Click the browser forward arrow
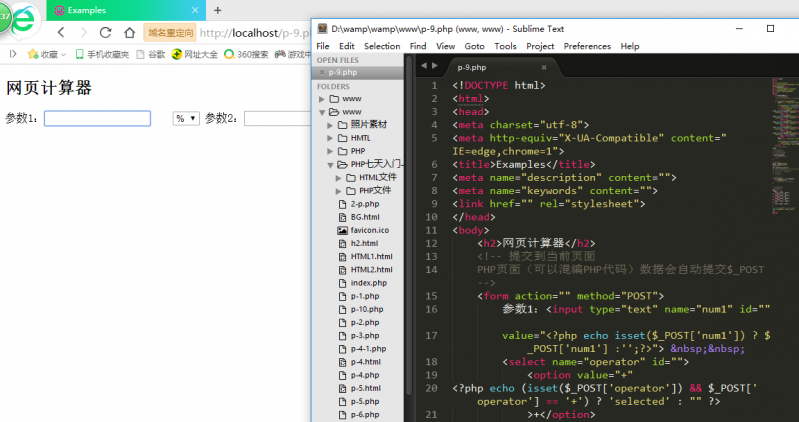Image resolution: width=799 pixels, height=422 pixels. (82, 32)
